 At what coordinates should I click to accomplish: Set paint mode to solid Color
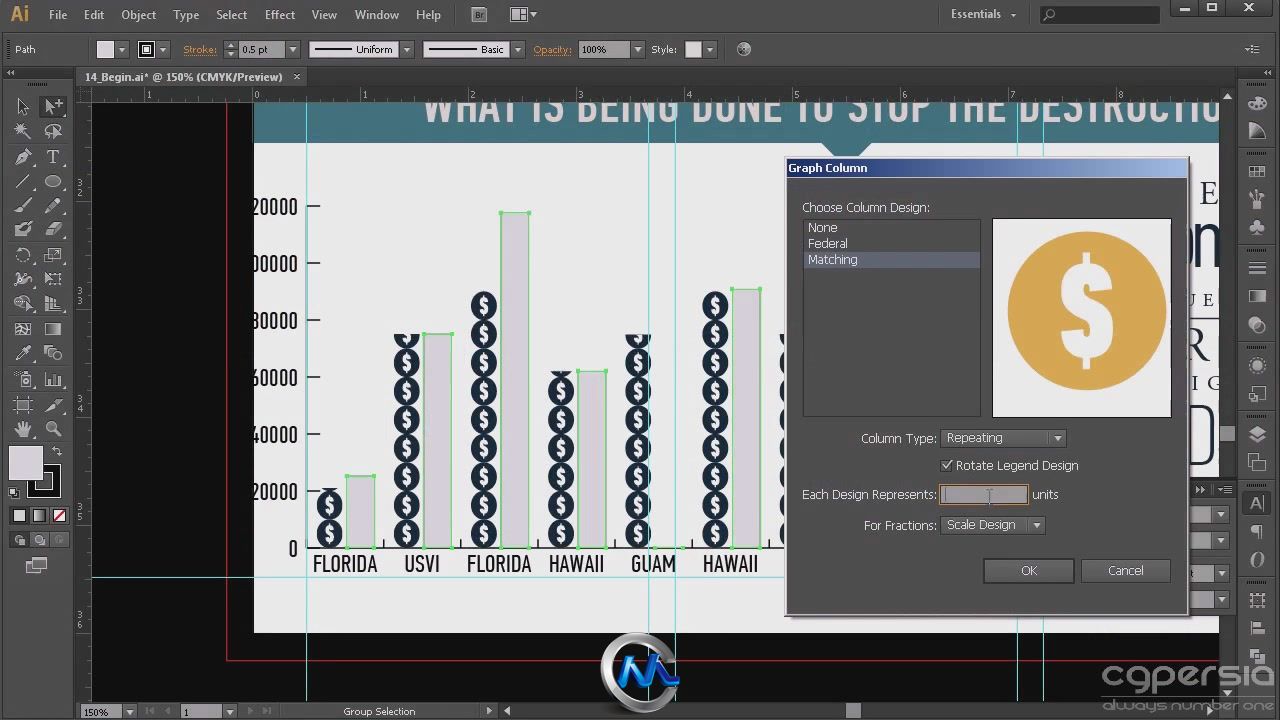click(x=19, y=516)
